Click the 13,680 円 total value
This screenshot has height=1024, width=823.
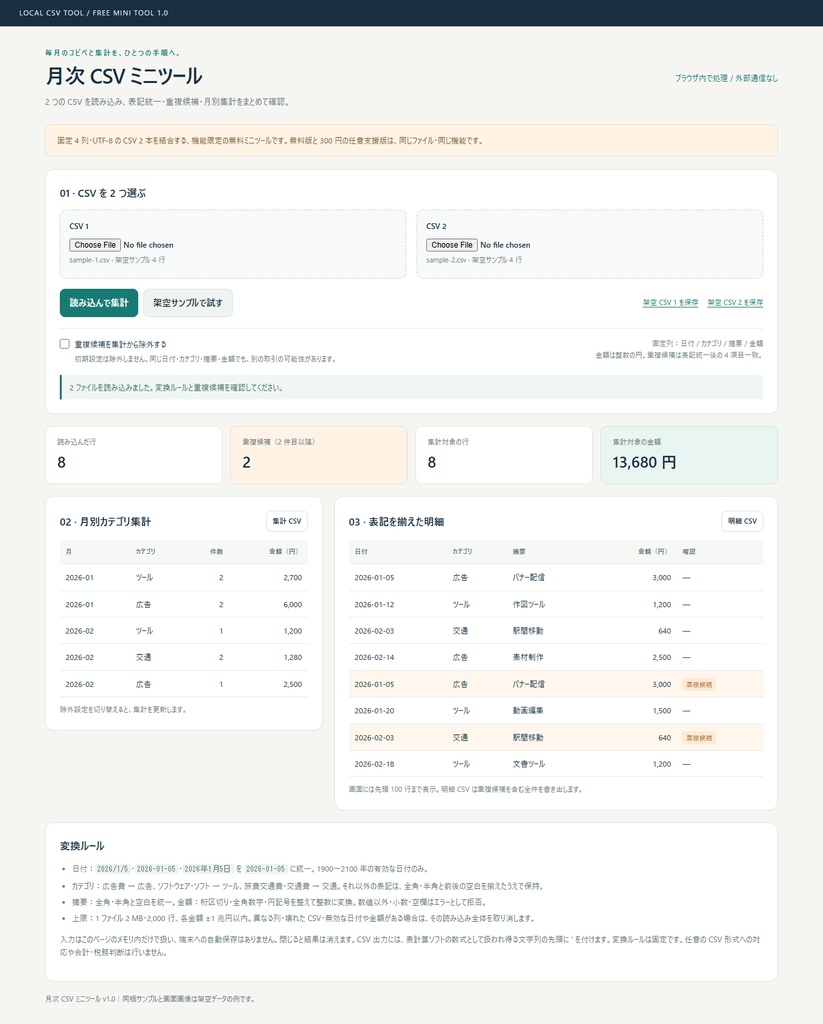(644, 462)
